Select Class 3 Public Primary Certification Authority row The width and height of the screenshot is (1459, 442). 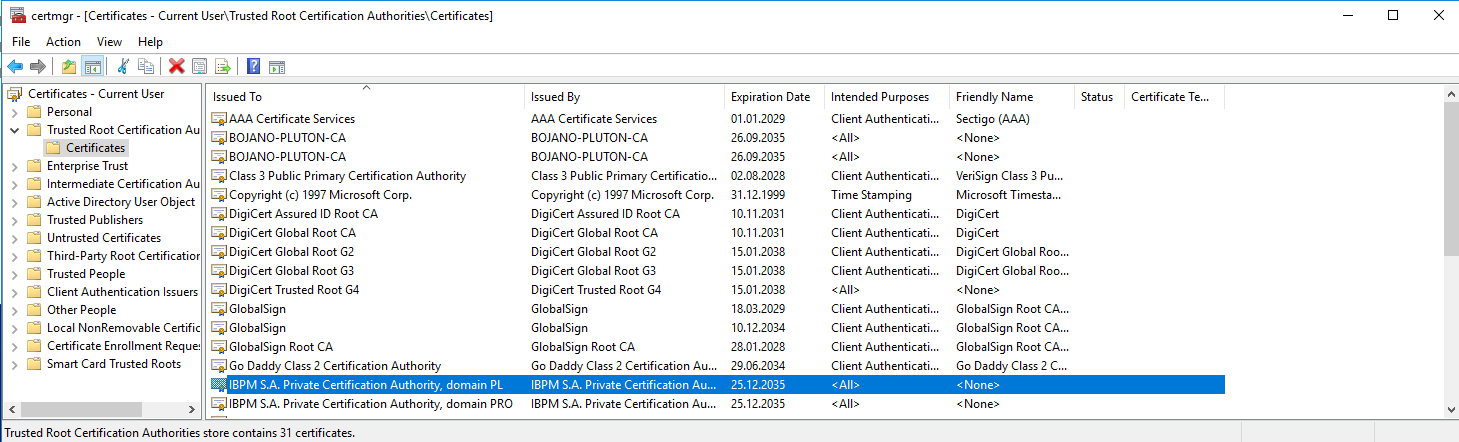click(x=716, y=176)
